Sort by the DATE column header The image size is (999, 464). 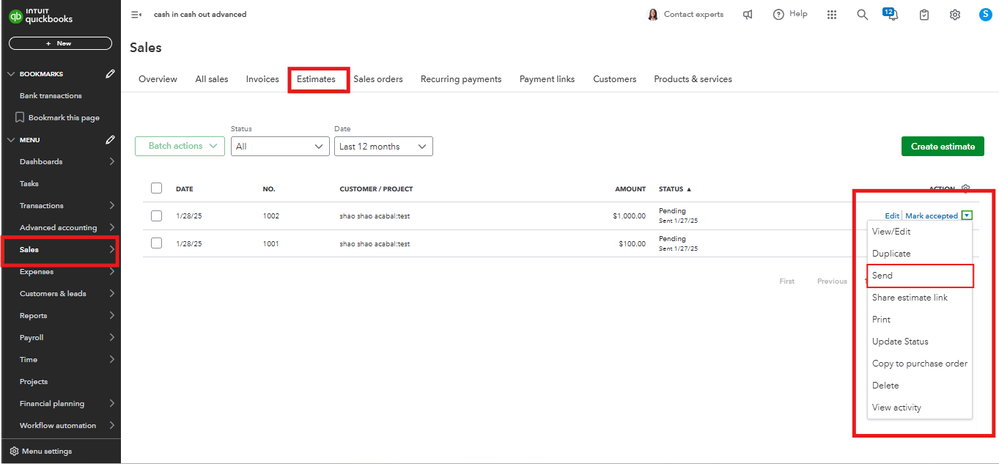tap(185, 189)
